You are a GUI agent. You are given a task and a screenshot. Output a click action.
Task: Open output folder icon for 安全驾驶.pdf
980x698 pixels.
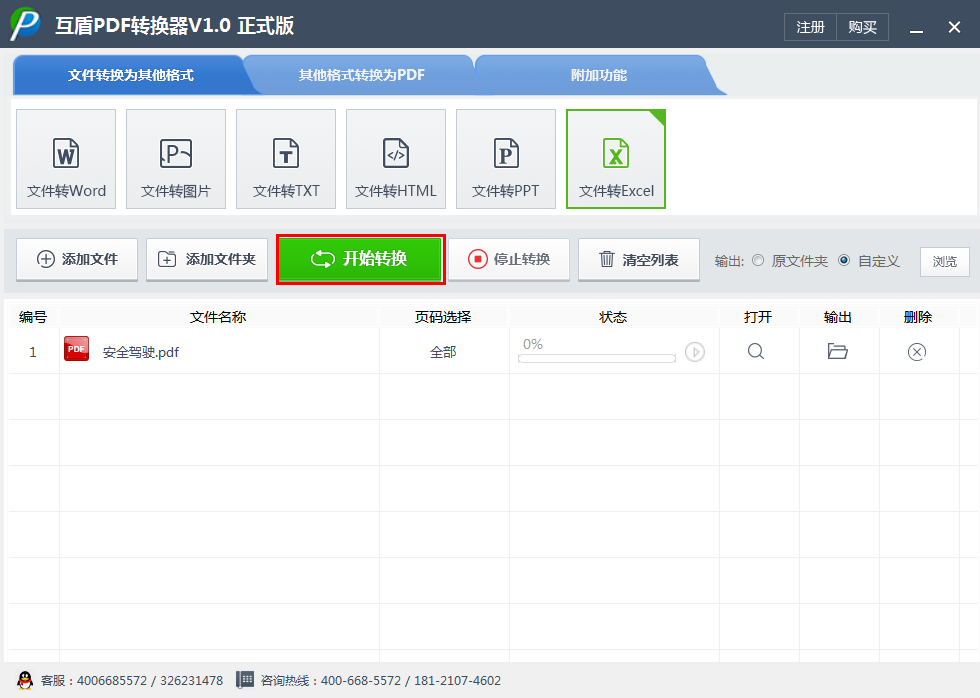837,351
